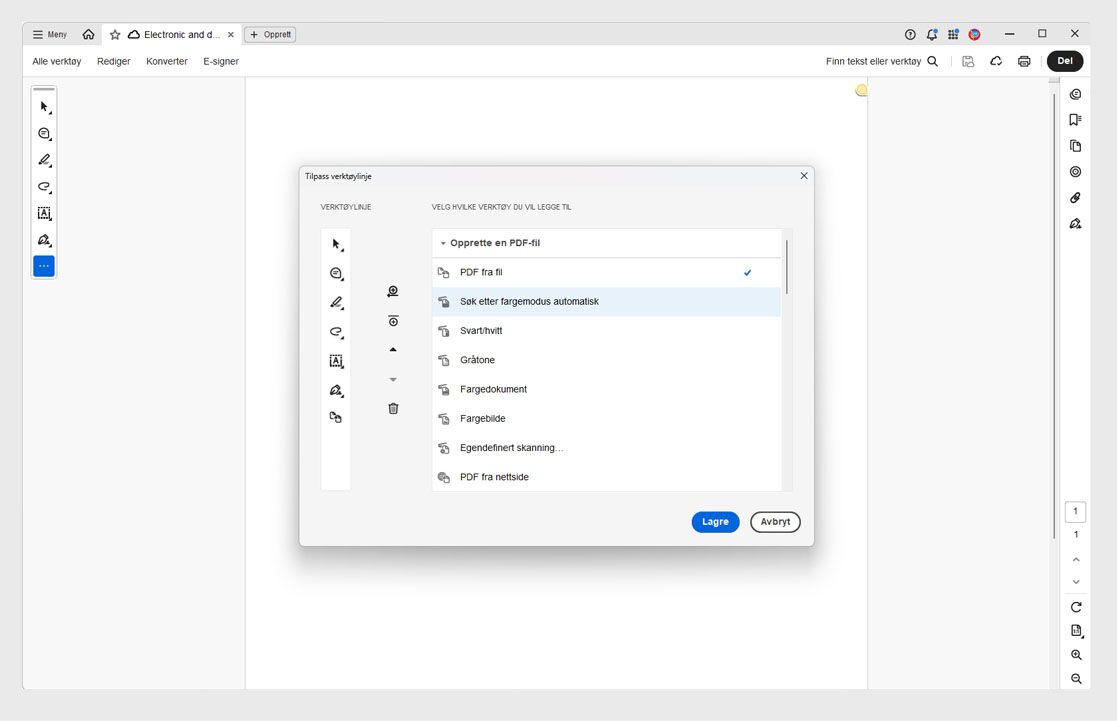Screen dimensions: 1117x721
Task: Close the Electronic and d... tab
Action: point(231,34)
